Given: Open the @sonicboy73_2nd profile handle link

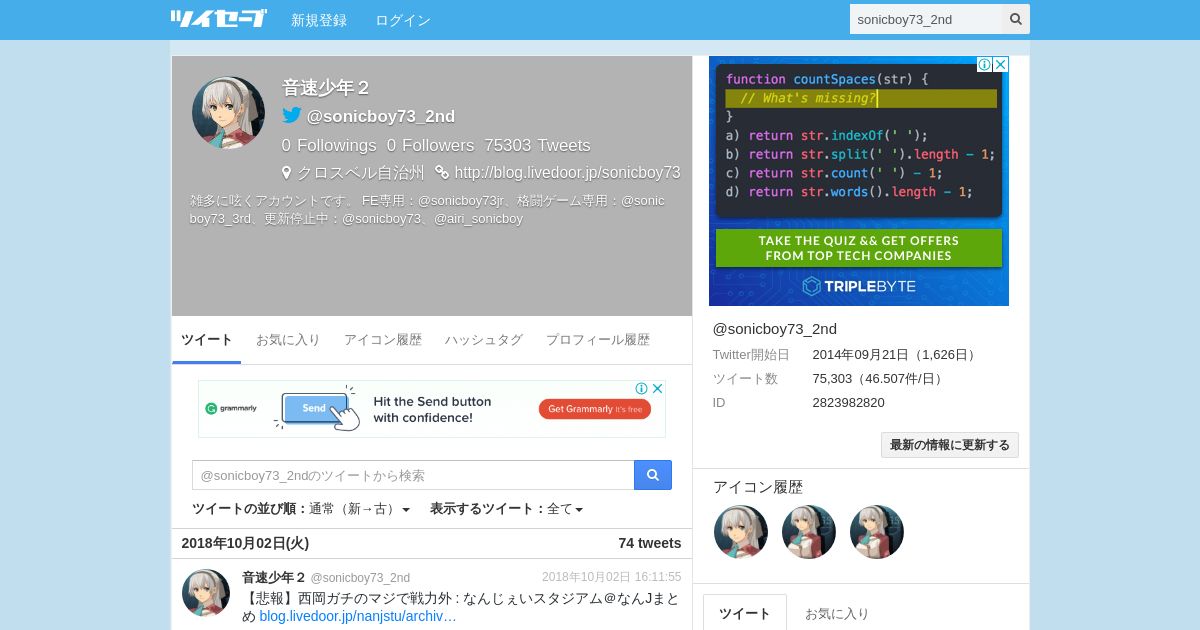Looking at the screenshot, I should click(x=381, y=116).
